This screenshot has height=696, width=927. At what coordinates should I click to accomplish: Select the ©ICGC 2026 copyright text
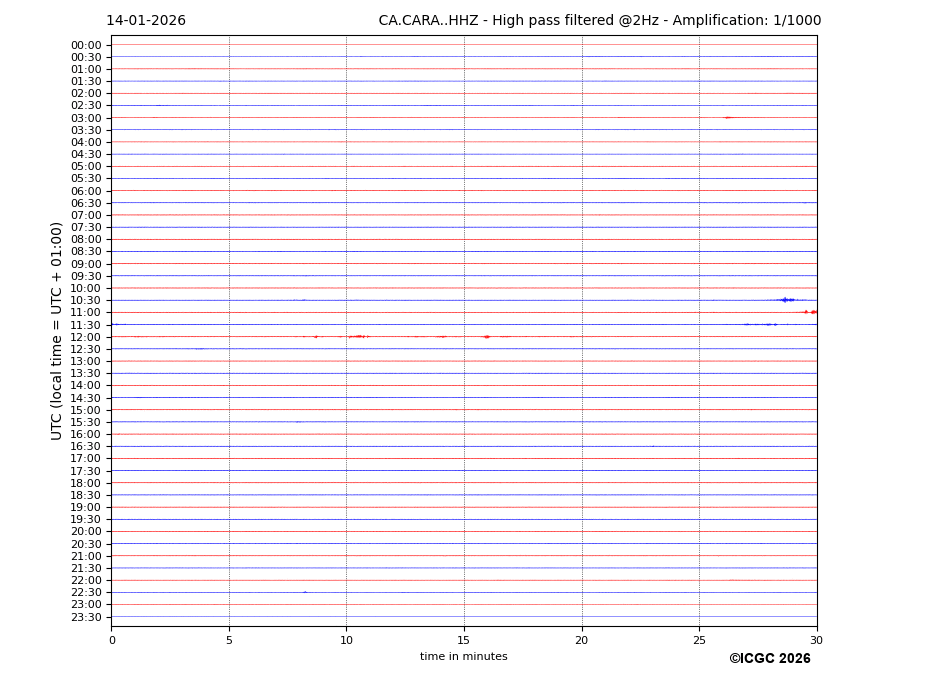coord(769,659)
